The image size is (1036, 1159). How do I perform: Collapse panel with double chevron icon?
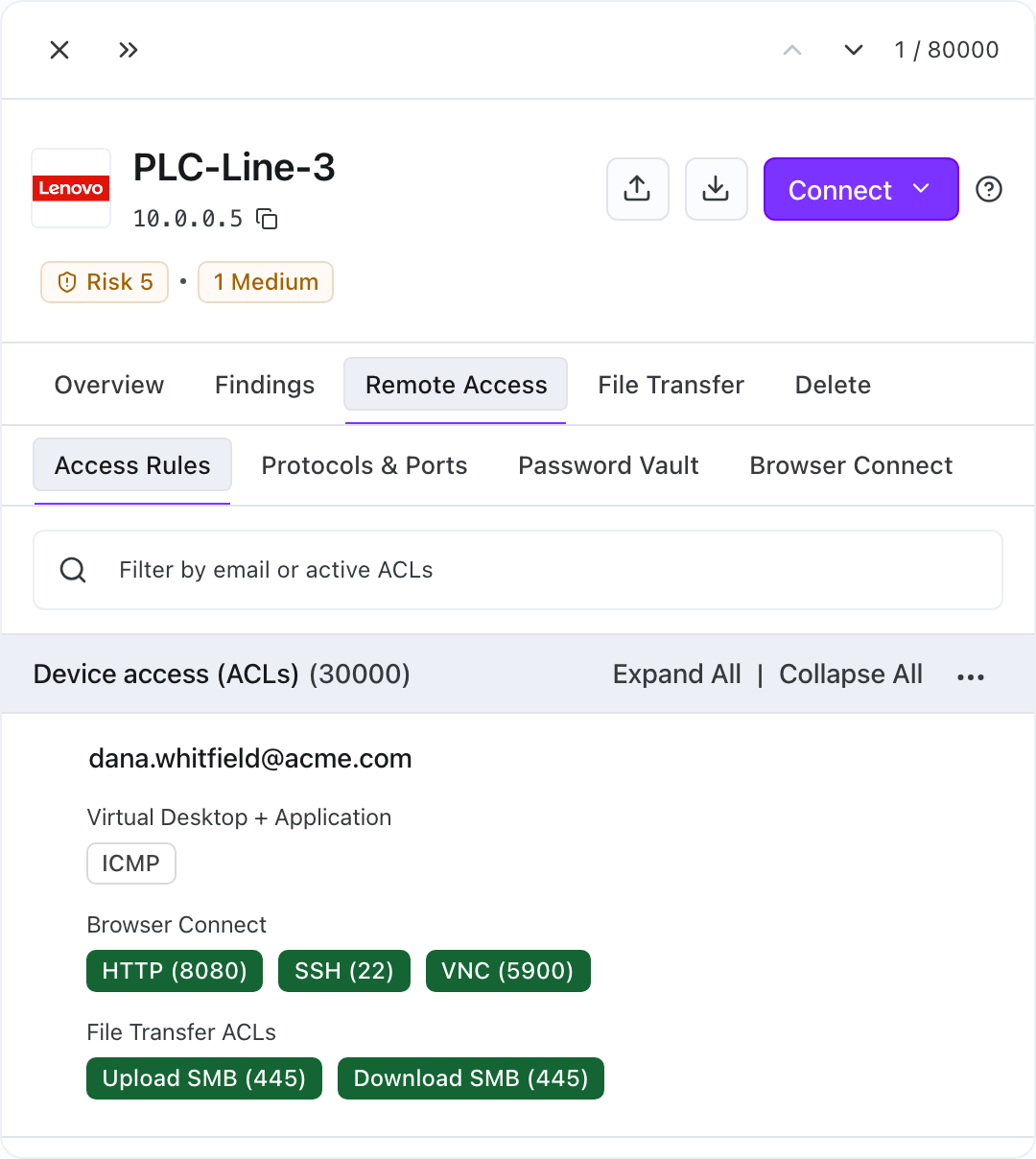(x=129, y=50)
